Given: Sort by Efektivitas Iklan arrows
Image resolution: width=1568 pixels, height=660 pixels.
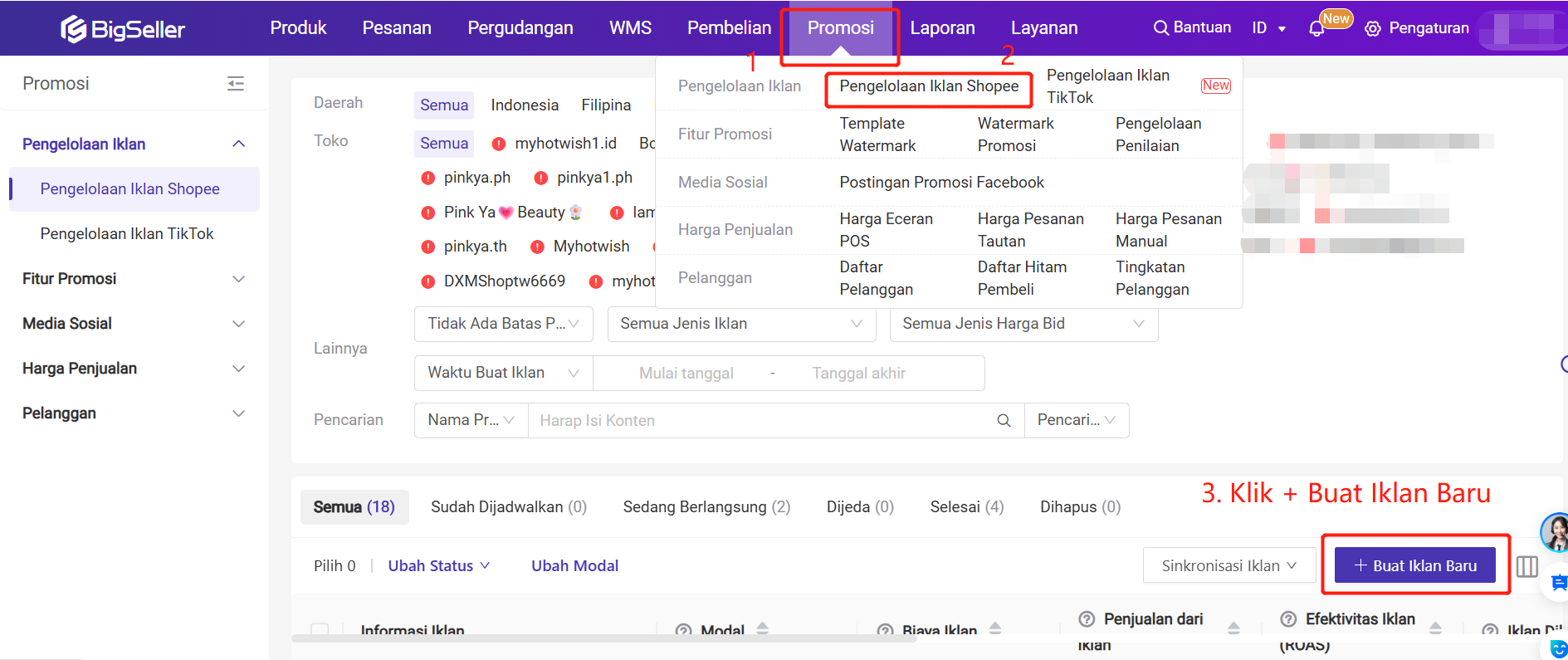Looking at the screenshot, I should [1435, 628].
